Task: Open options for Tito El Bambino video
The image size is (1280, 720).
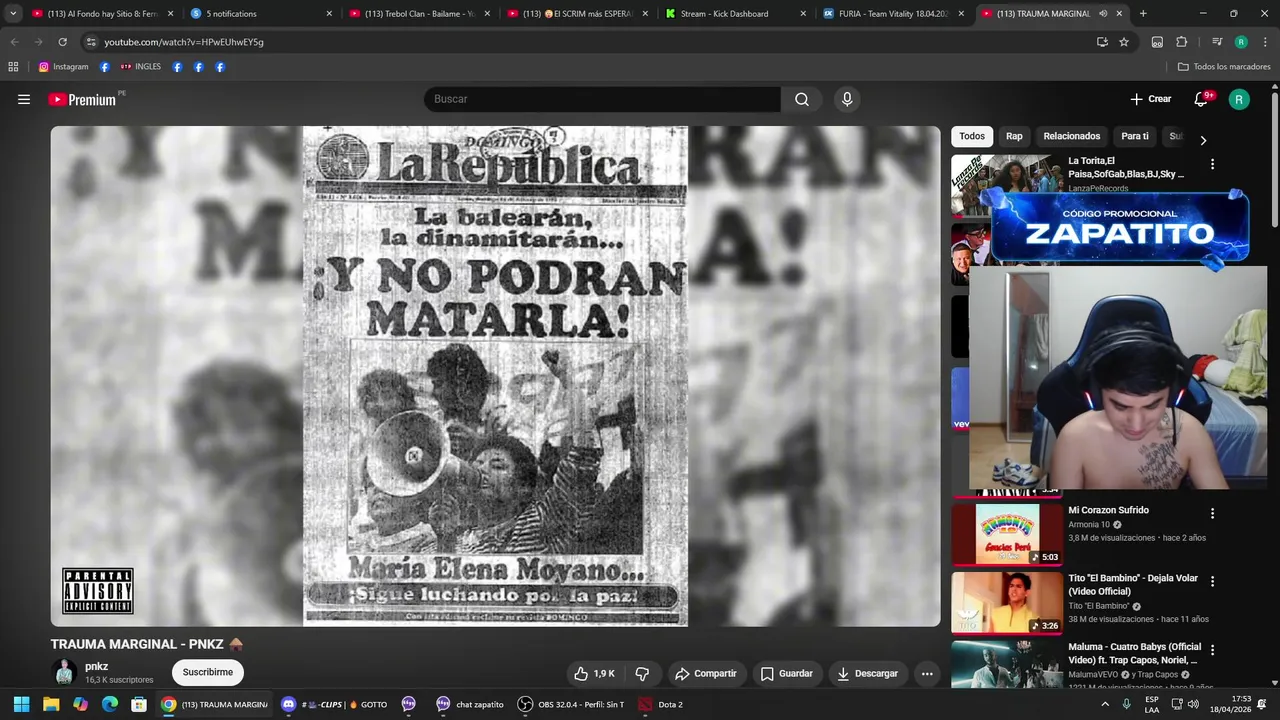Action: pos(1212,581)
